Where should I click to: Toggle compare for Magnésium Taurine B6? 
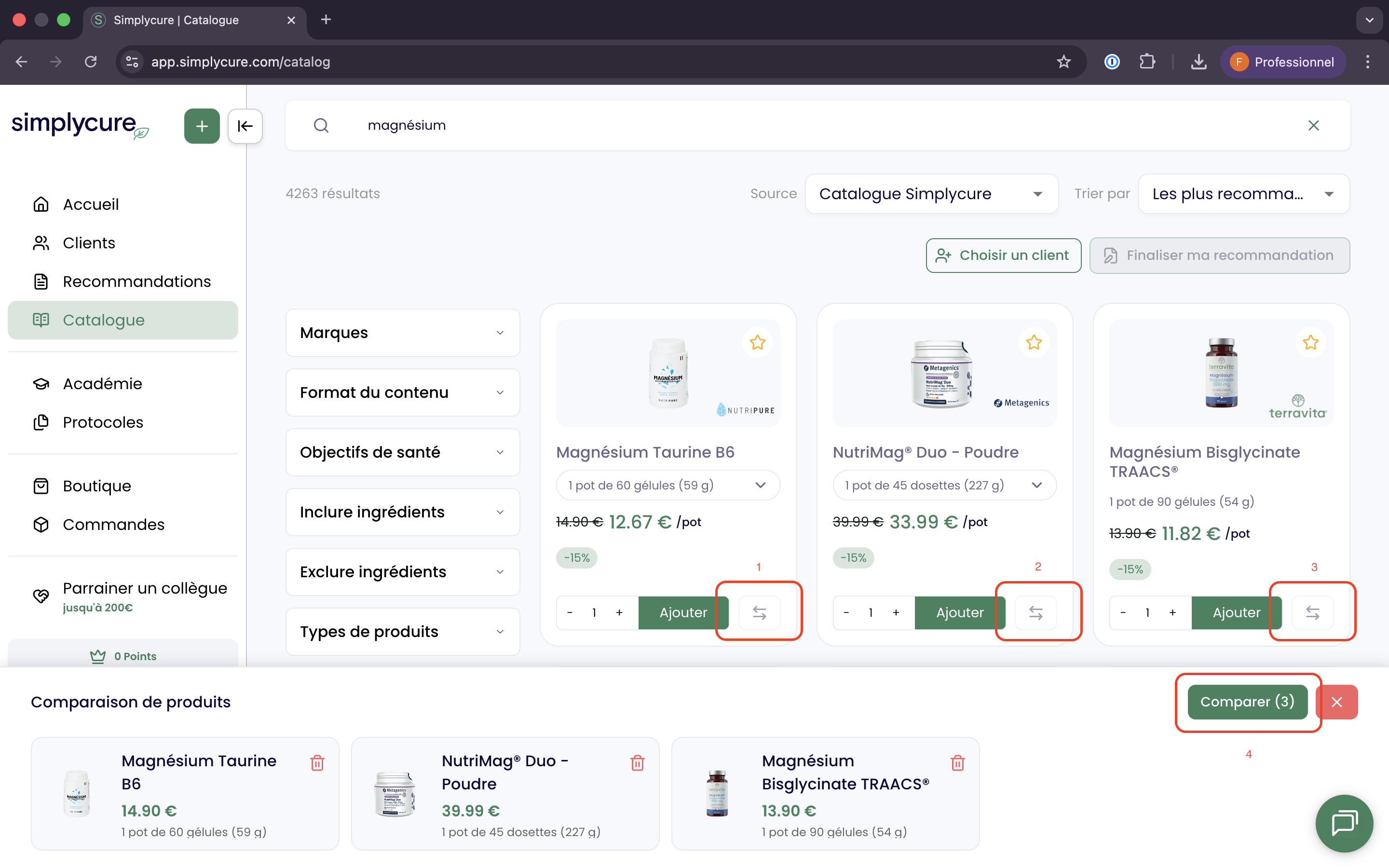[759, 612]
